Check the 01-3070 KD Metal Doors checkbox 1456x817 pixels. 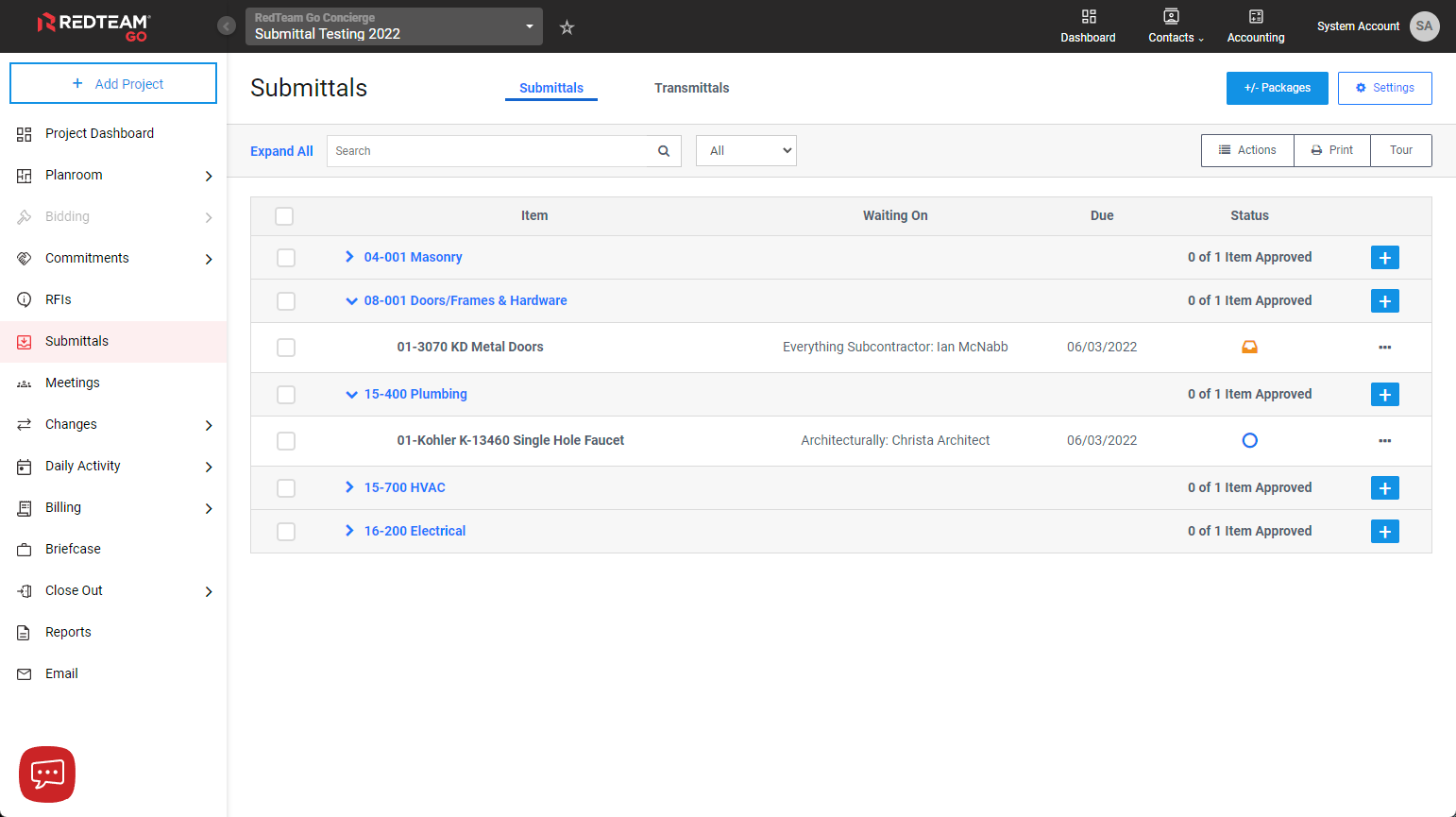[286, 348]
